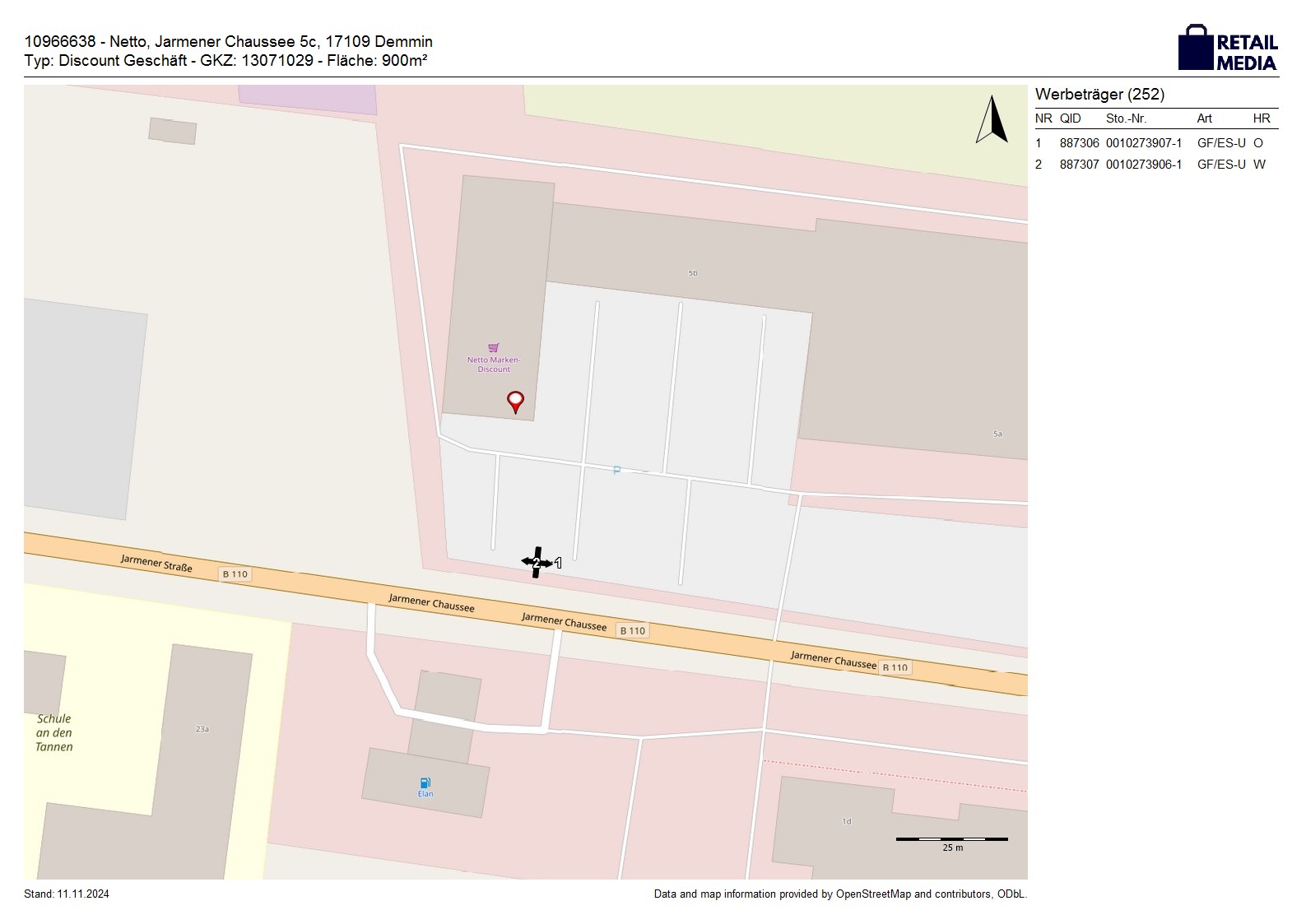Click the north arrow compass icon
This screenshot has width=1306, height=924.
(x=992, y=120)
